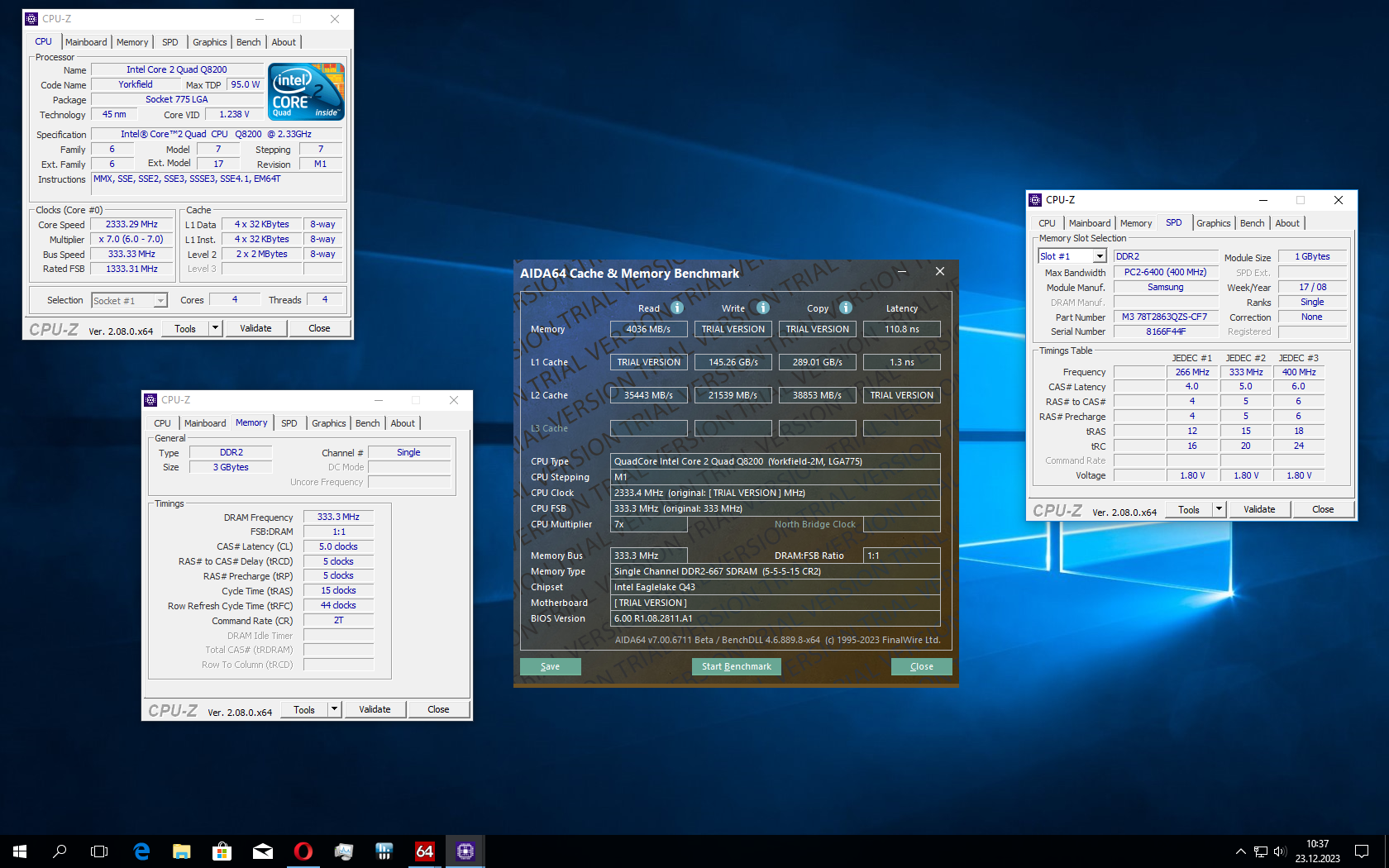Click Validate in CPU-Z SPD window
The image size is (1389, 868).
coord(1259,509)
